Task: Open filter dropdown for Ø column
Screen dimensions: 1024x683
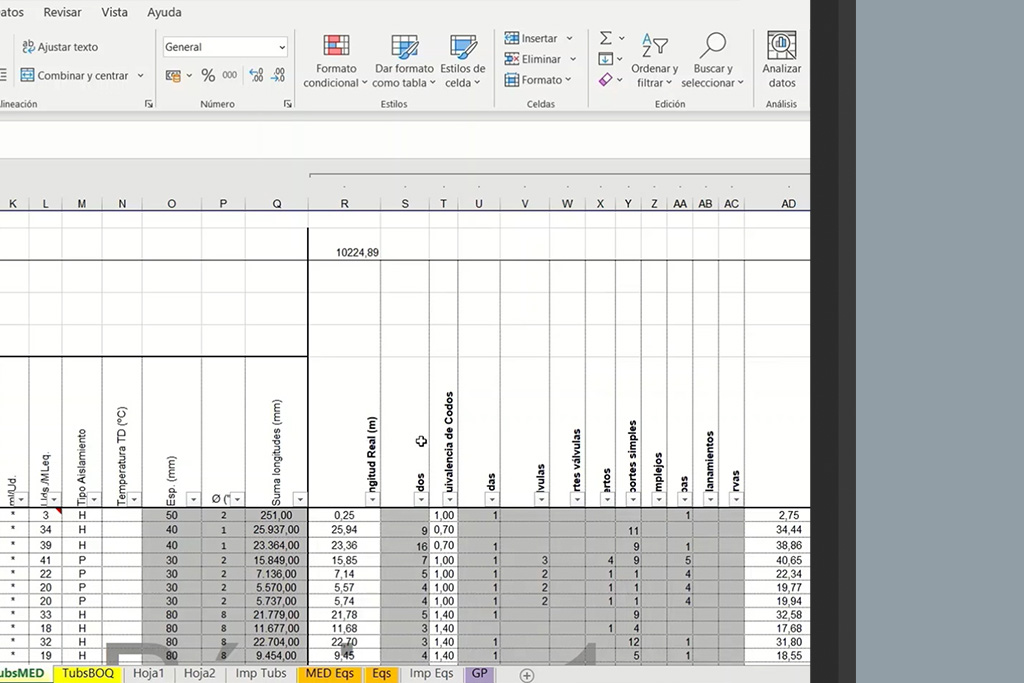Action: click(237, 500)
